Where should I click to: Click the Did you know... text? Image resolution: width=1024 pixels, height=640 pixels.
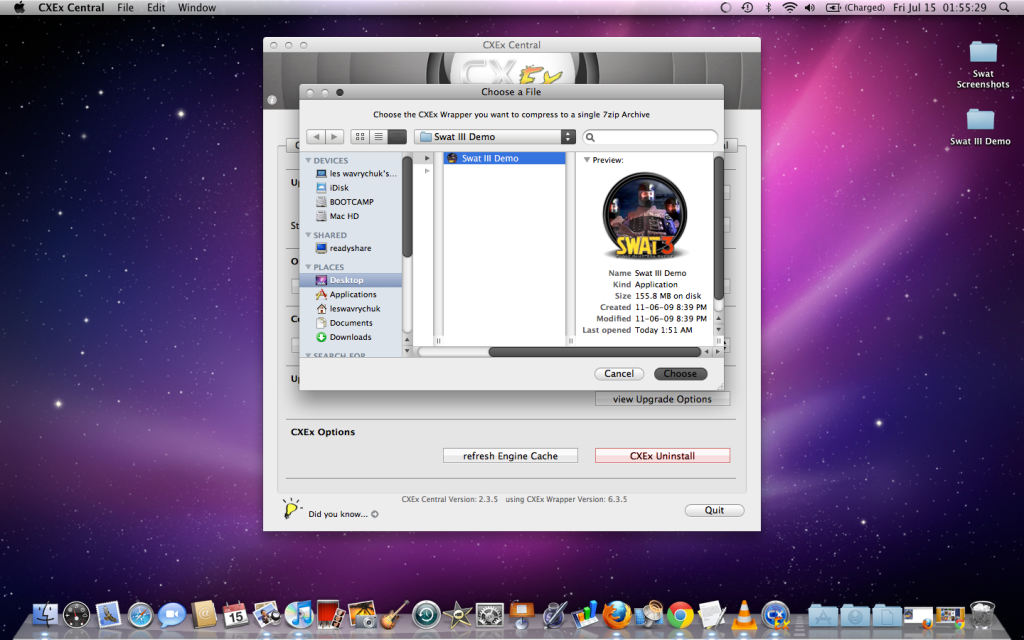338,515
